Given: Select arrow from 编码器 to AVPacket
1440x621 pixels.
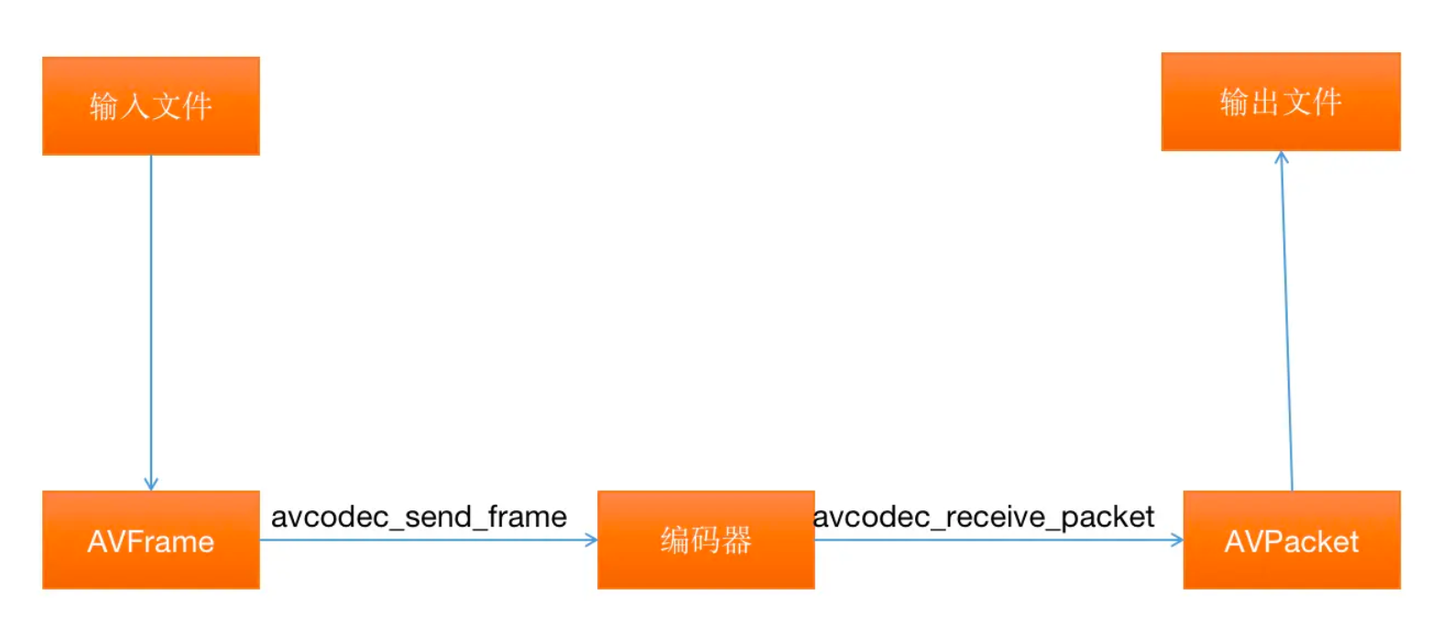Looking at the screenshot, I should point(999,540).
